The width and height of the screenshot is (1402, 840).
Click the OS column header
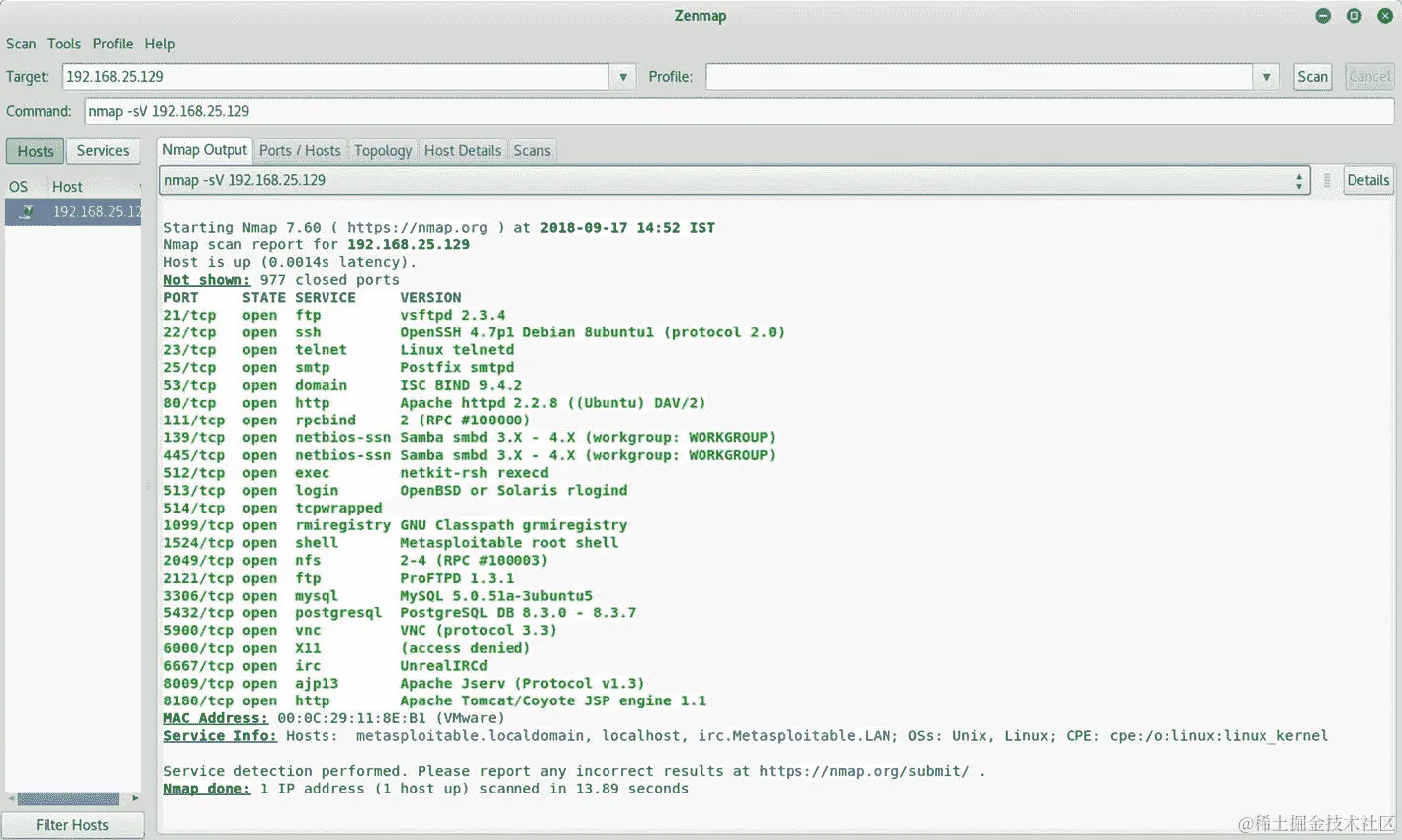point(19,187)
